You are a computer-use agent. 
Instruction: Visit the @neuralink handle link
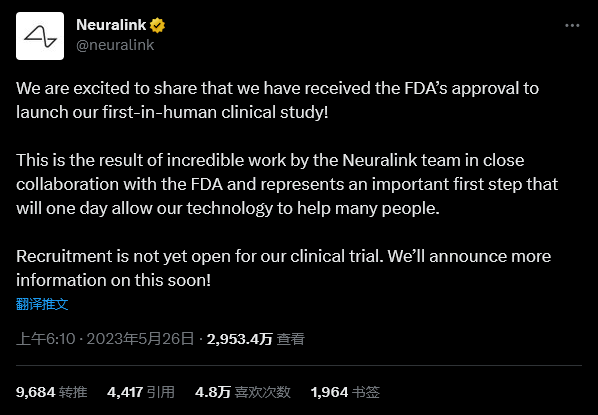coord(115,45)
